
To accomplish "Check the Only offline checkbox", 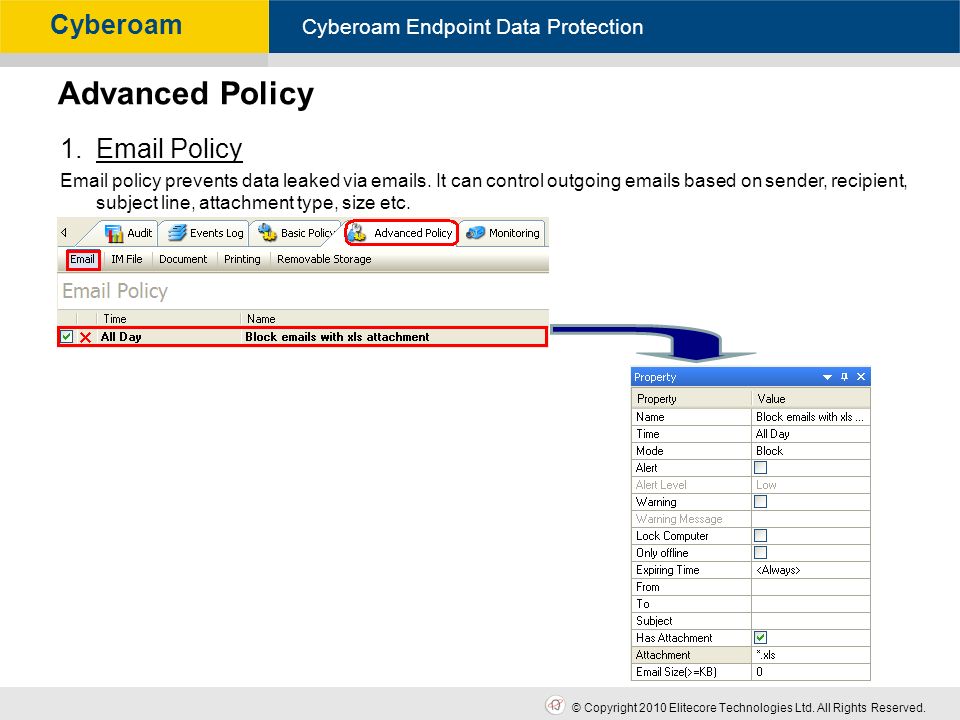I will tap(760, 553).
